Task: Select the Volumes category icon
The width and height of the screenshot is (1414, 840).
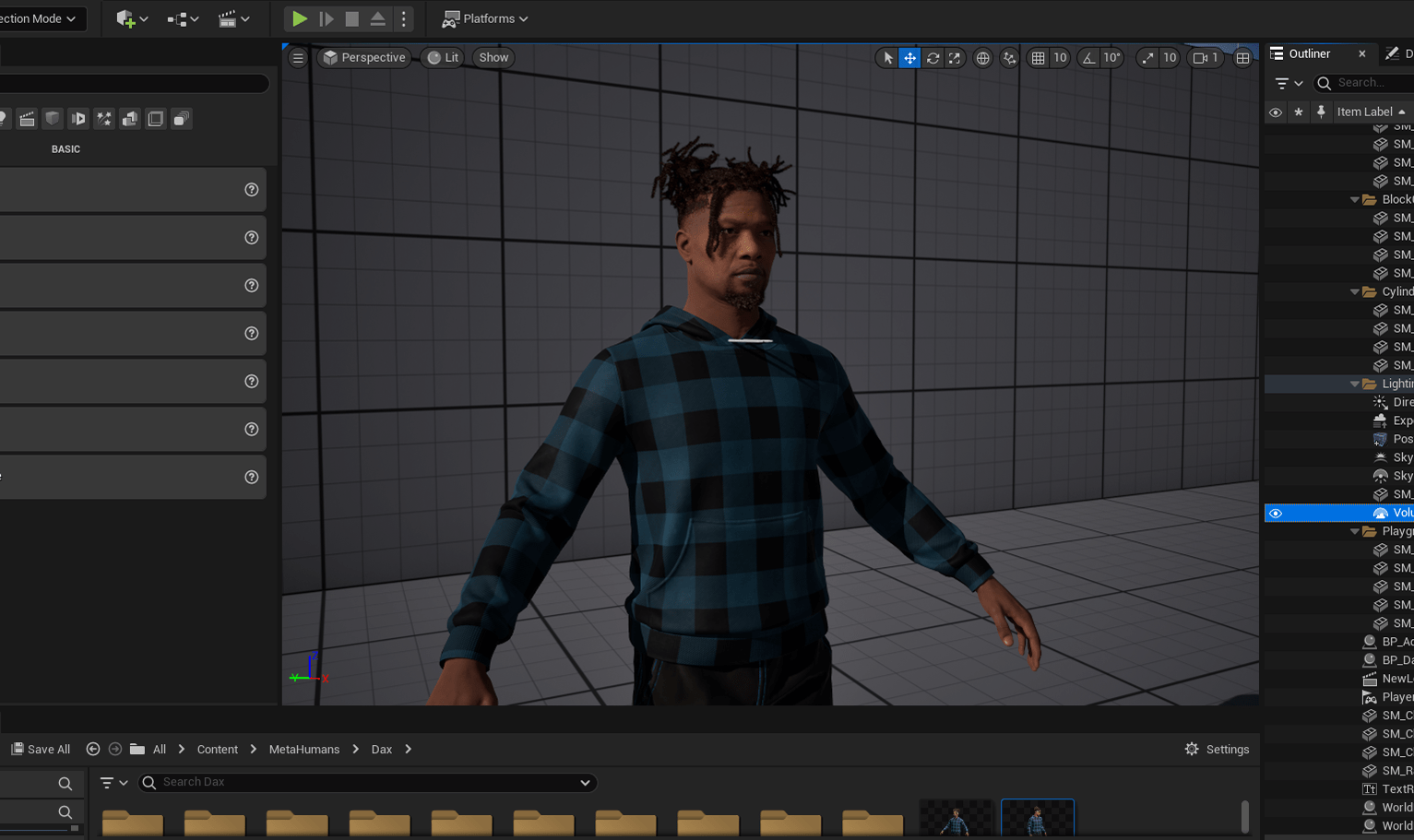Action: (156, 119)
